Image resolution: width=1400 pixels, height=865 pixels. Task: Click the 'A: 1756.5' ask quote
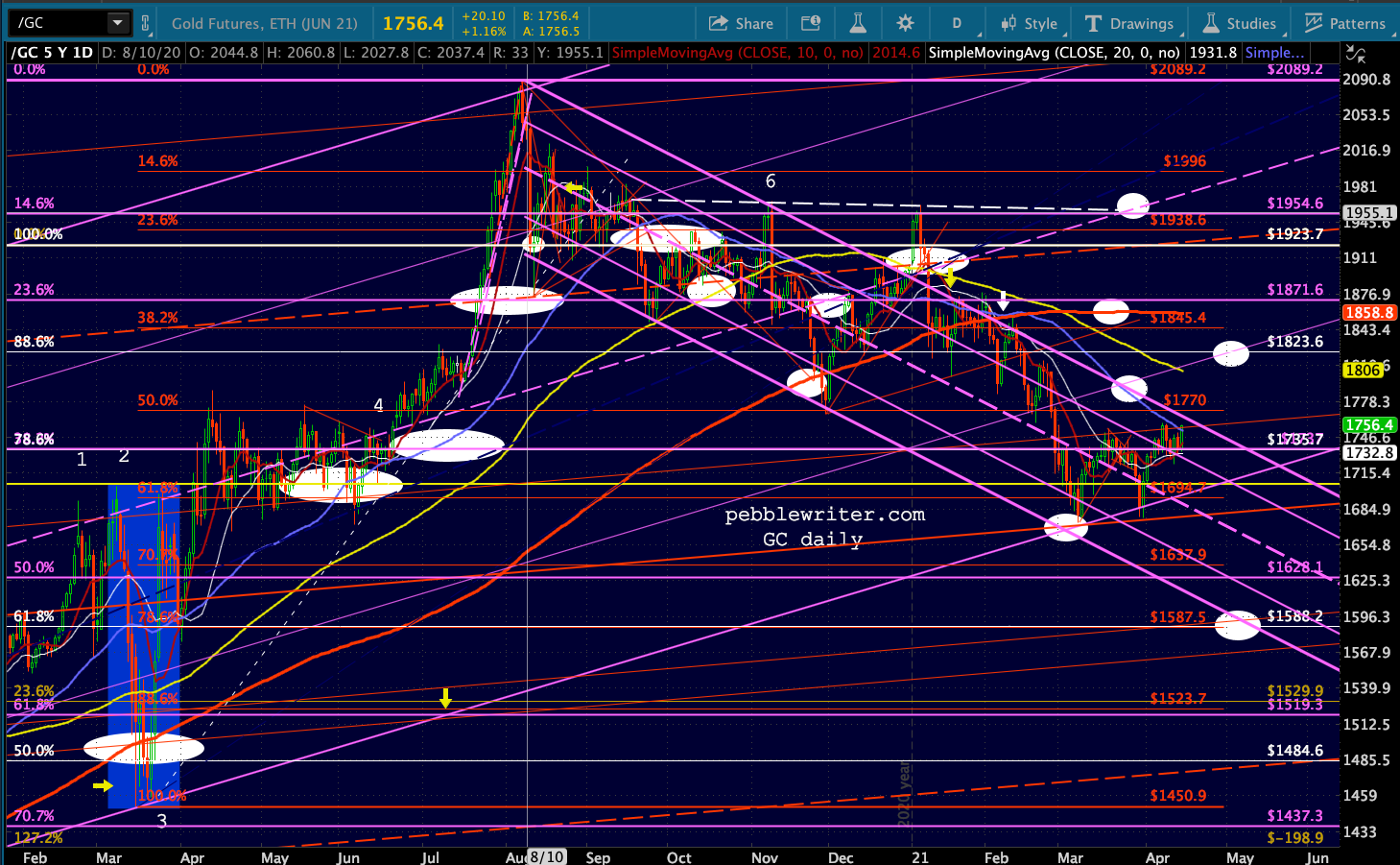pyautogui.click(x=551, y=31)
